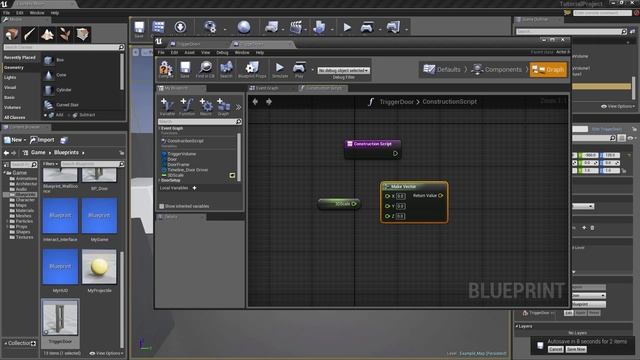Viewport: 640px width, 360px height.
Task: Add a new Macro in My Blueprint
Action: (206, 106)
